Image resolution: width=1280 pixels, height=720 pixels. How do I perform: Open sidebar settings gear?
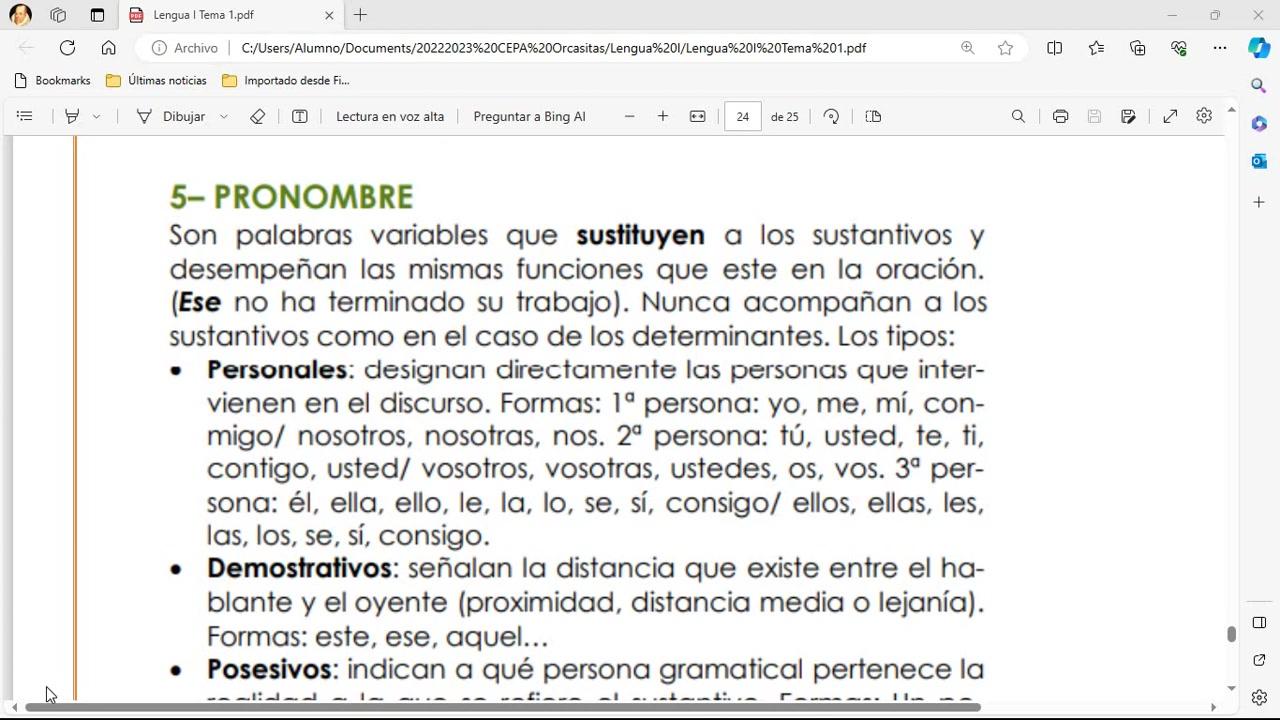1259,697
